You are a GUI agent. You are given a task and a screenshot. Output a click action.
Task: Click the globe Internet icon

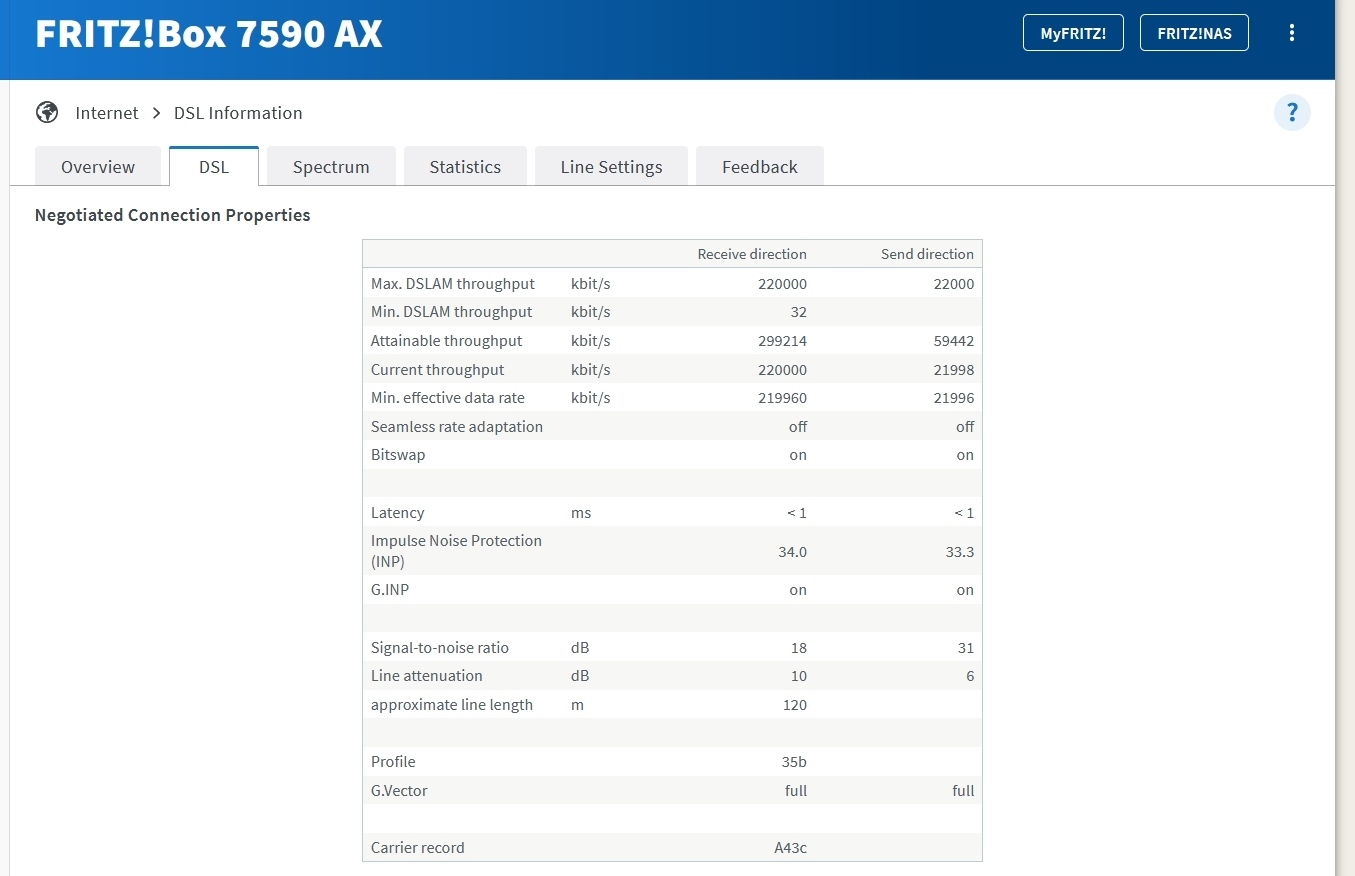coord(47,112)
